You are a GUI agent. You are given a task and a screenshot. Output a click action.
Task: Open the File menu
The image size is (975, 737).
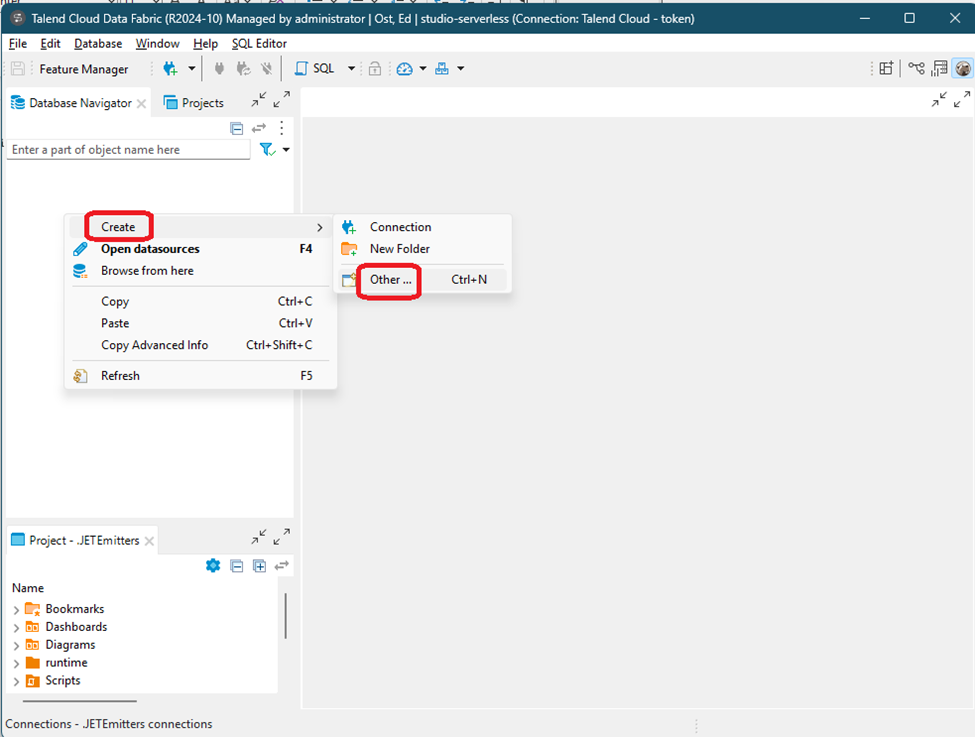pos(18,44)
